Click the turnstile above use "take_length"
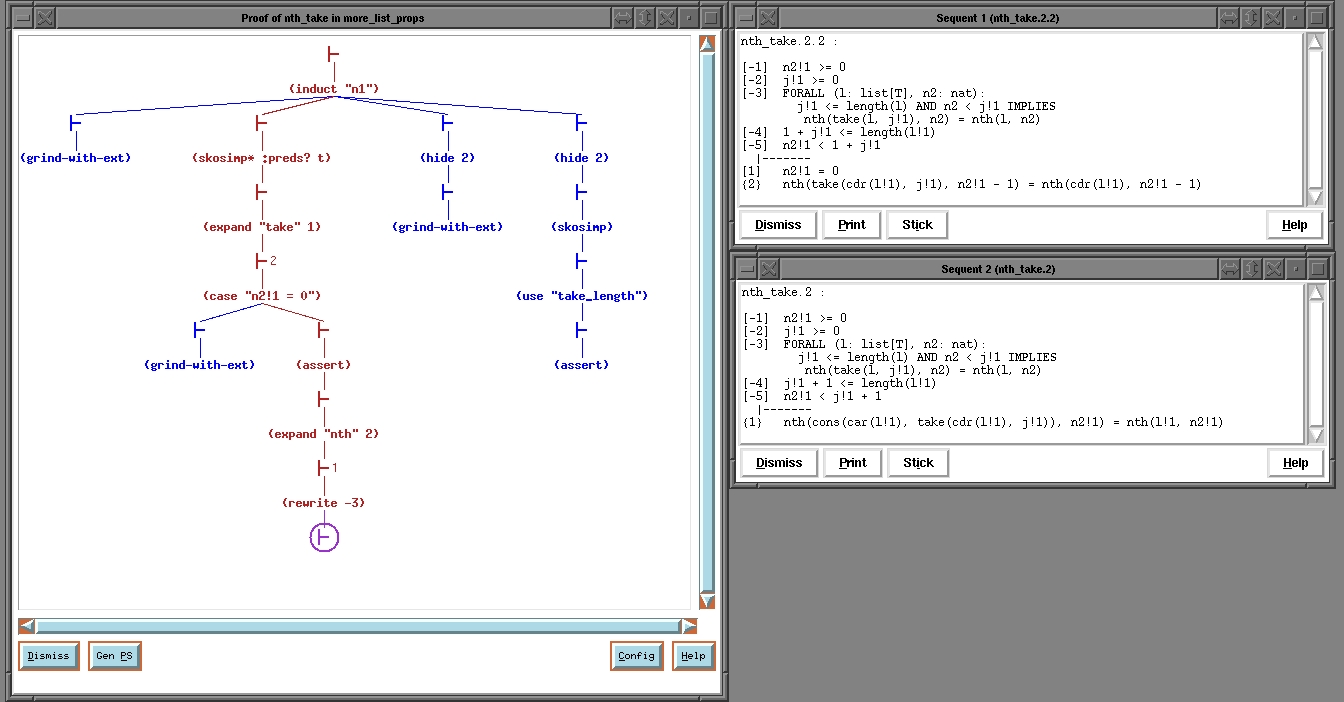The height and width of the screenshot is (702, 1344). coord(580,261)
